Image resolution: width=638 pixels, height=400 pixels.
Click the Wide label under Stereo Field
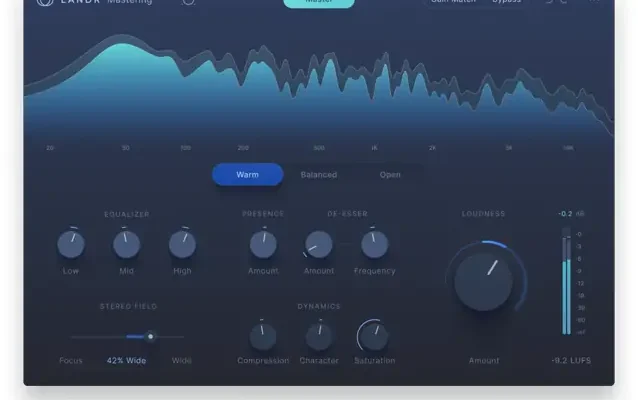181,360
